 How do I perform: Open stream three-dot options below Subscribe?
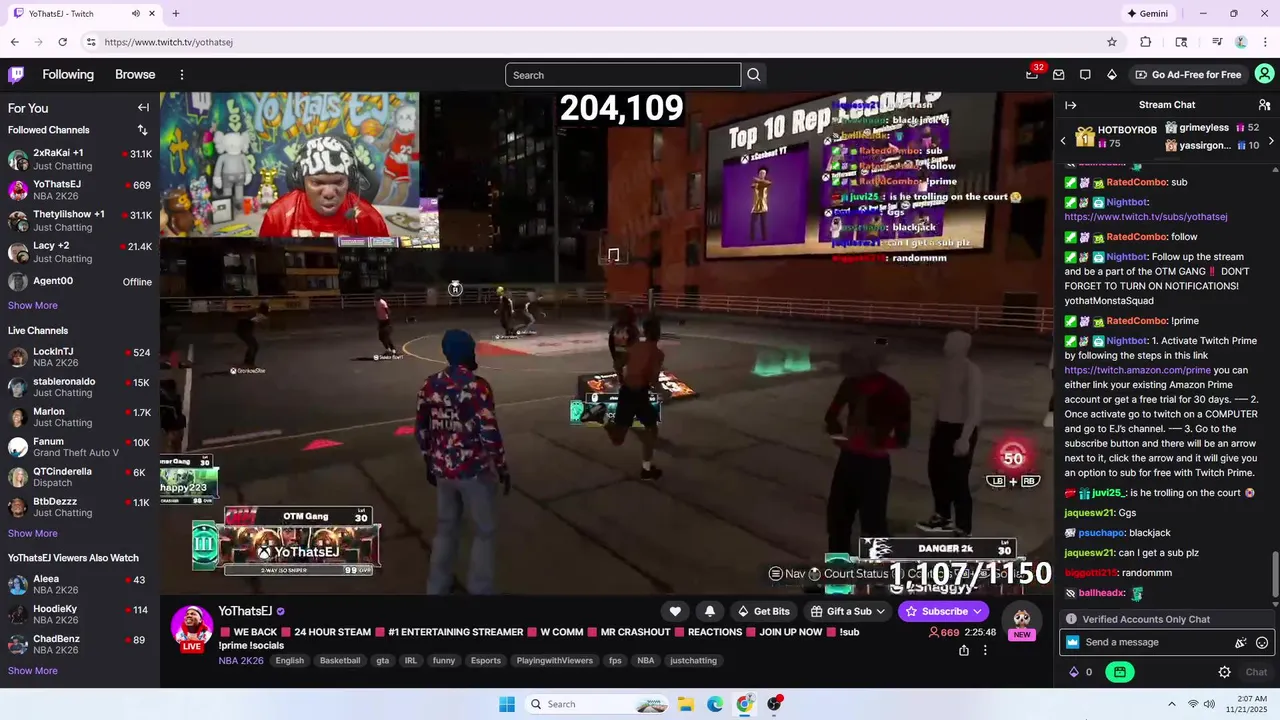coord(985,650)
